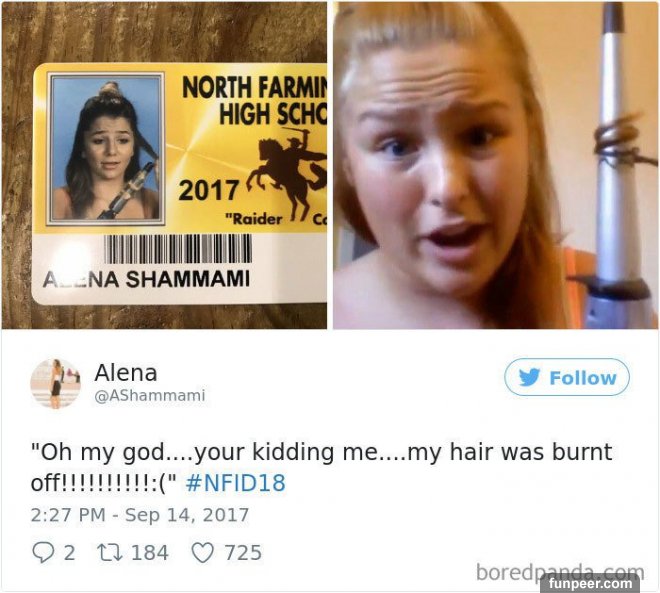660x593 pixels.
Task: Click the heart like icon
Action: 203,552
